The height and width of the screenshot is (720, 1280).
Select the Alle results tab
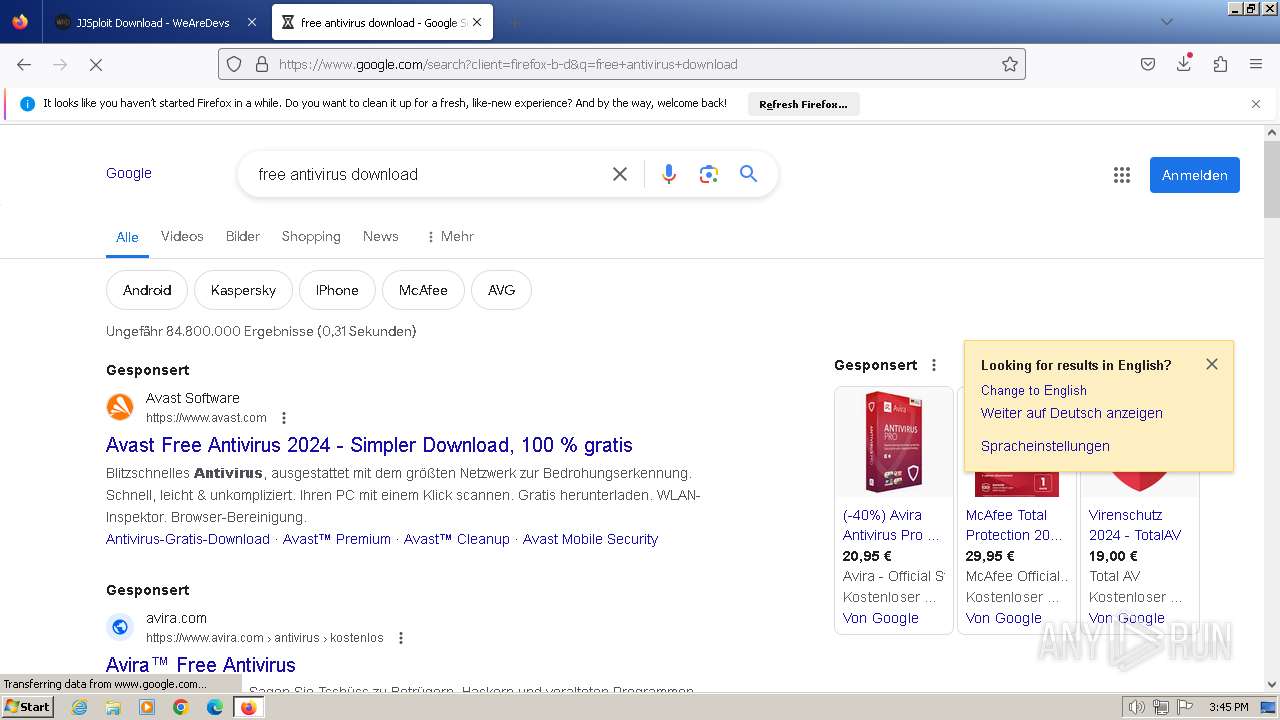[x=127, y=237]
